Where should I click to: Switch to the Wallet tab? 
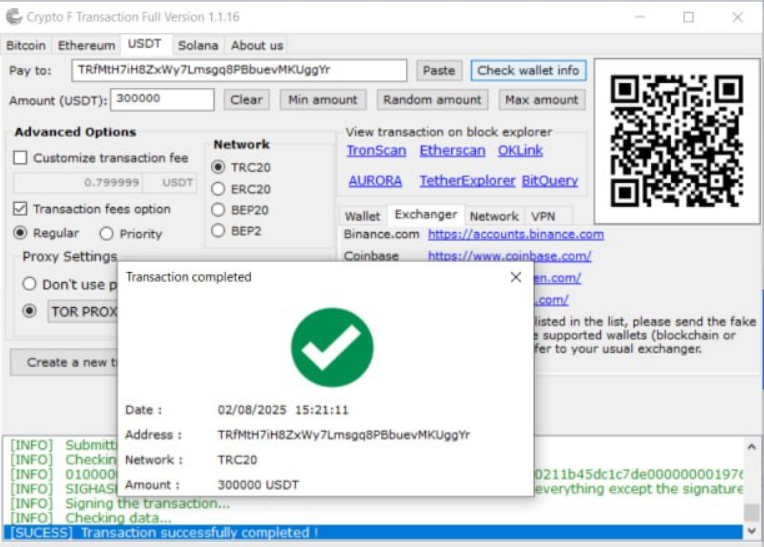pyautogui.click(x=362, y=216)
